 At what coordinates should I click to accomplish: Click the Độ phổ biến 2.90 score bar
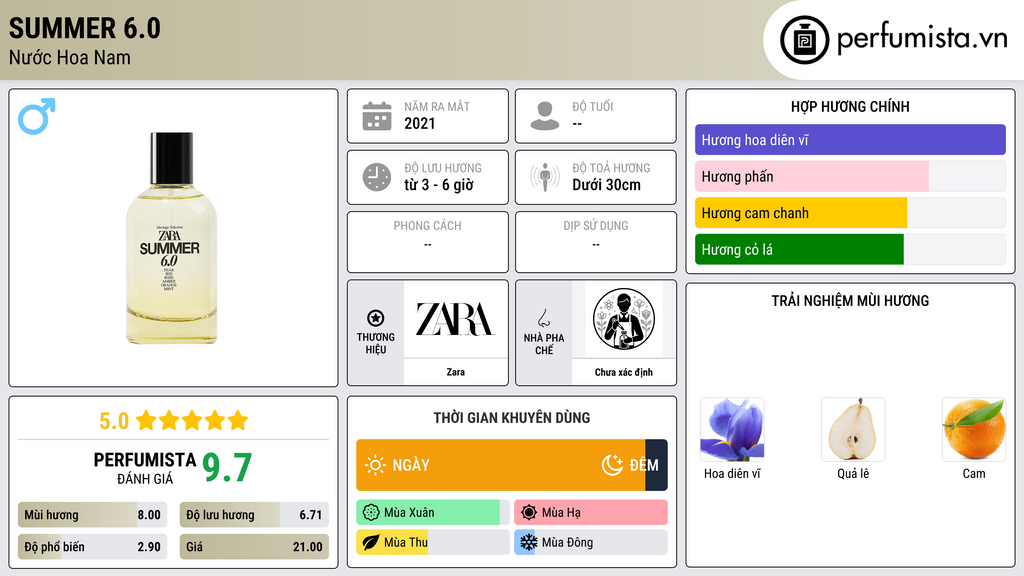92,547
